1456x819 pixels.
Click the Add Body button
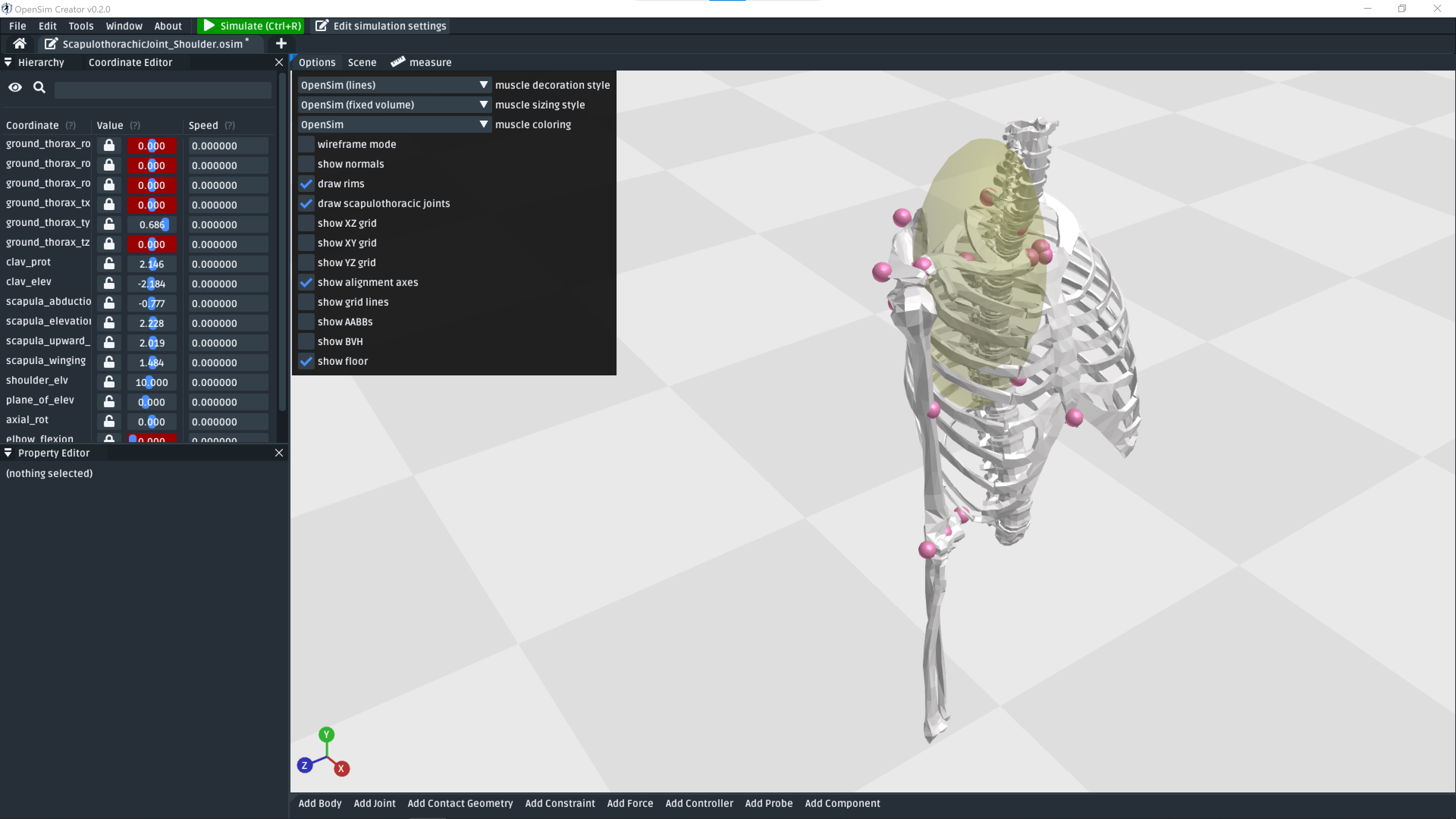(x=319, y=803)
